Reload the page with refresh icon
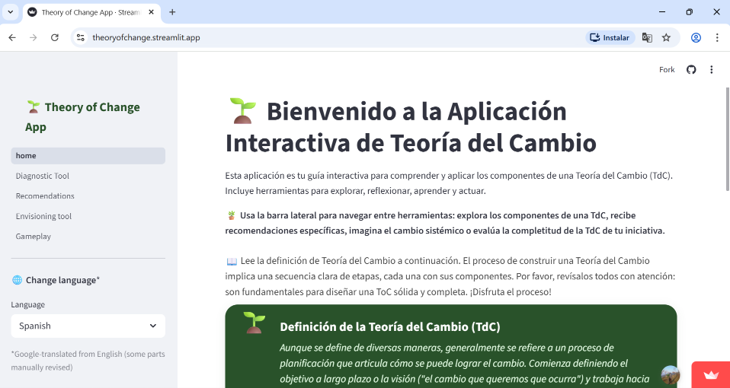This screenshot has width=730, height=388. coord(54,38)
